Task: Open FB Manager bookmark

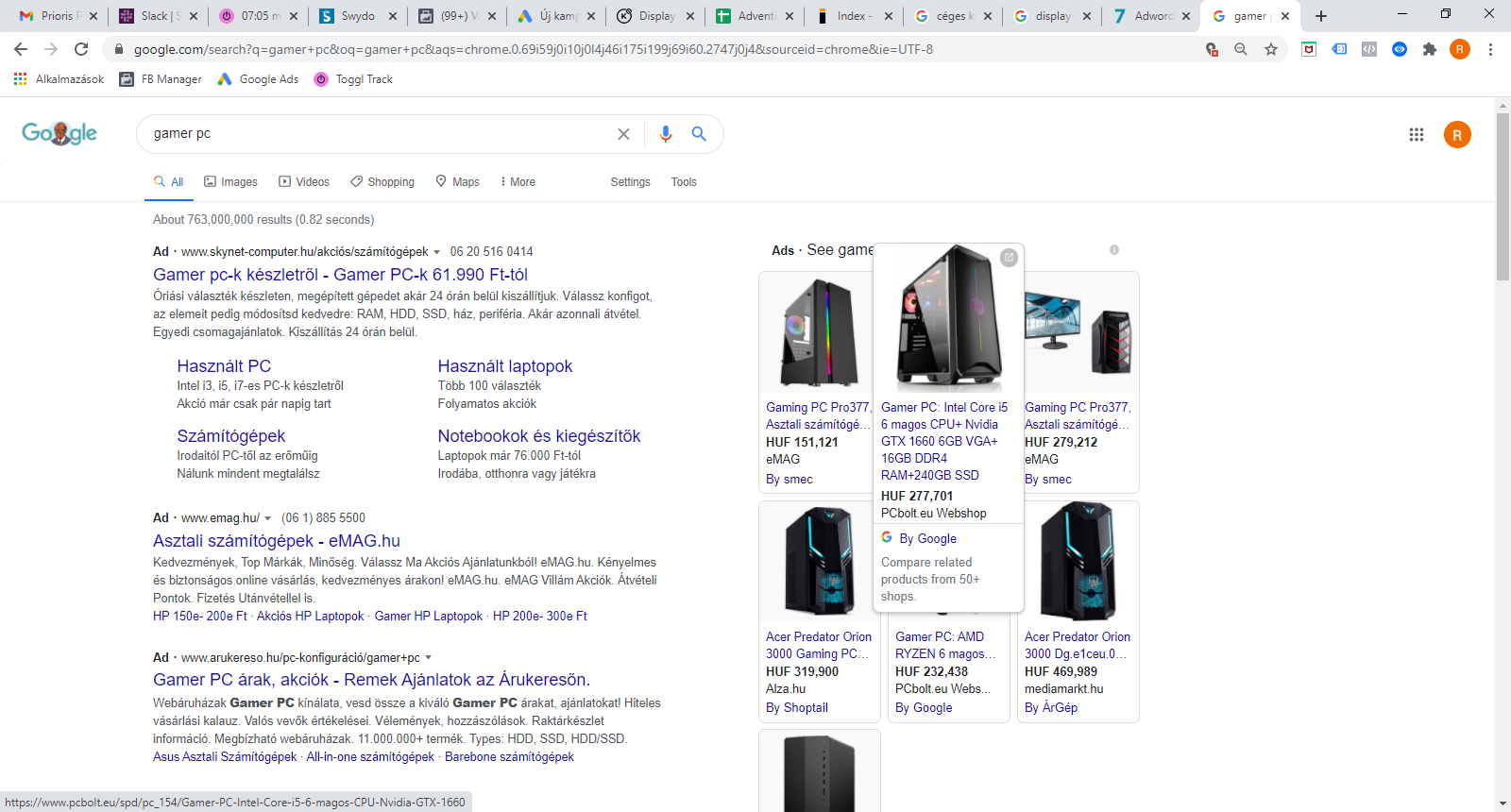Action: click(x=161, y=79)
